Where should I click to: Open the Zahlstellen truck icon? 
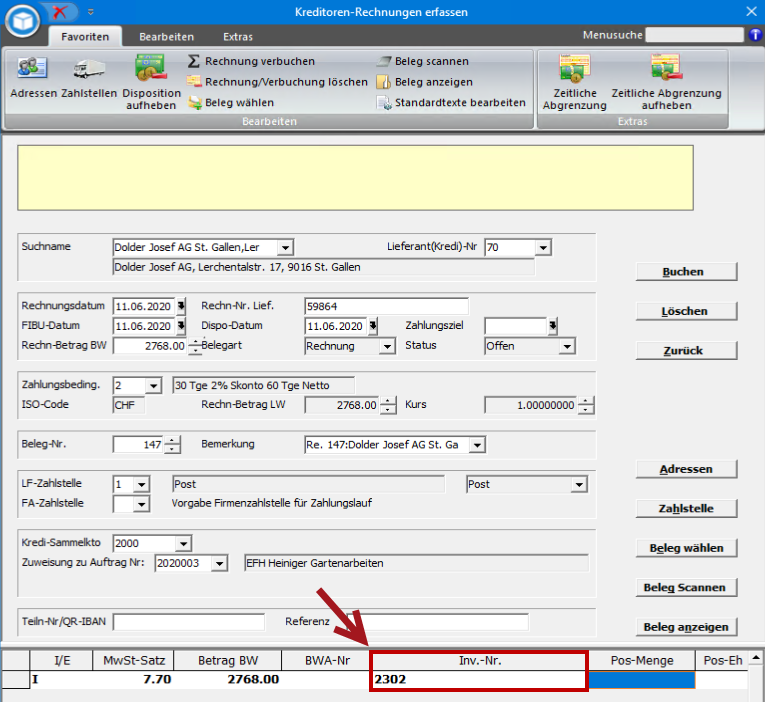coord(89,77)
